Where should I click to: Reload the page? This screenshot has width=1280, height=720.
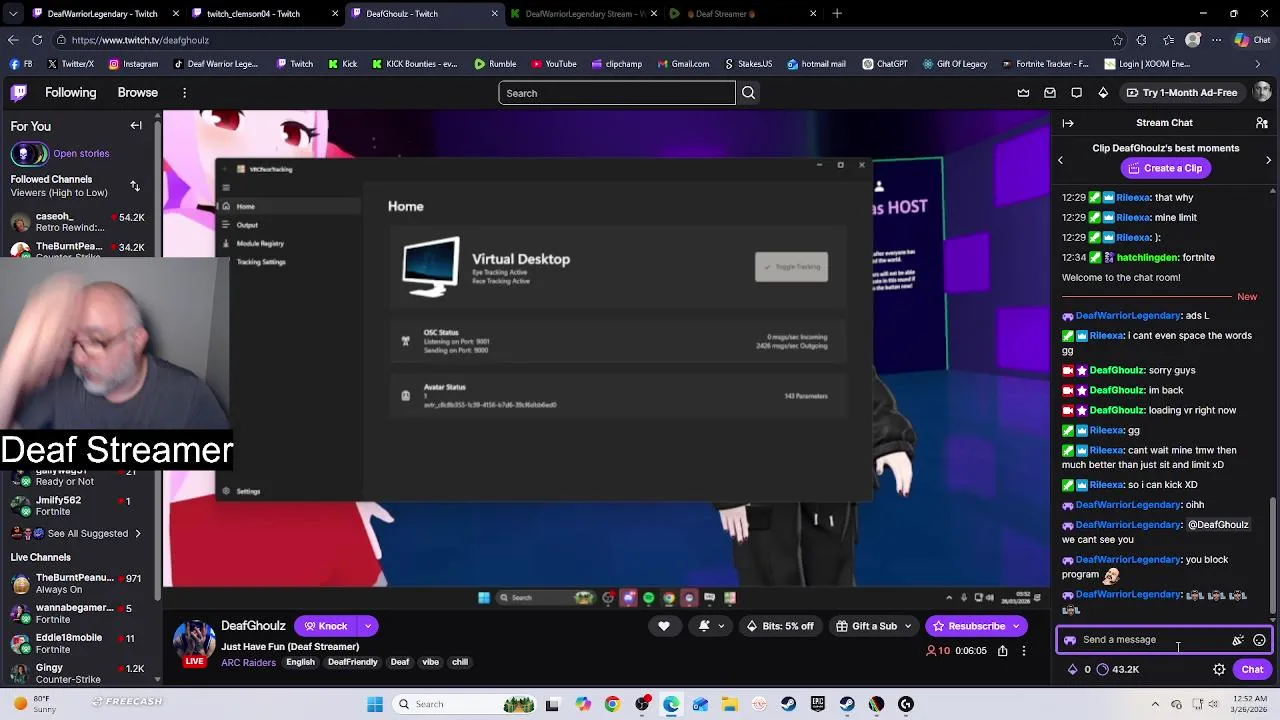click(x=37, y=40)
